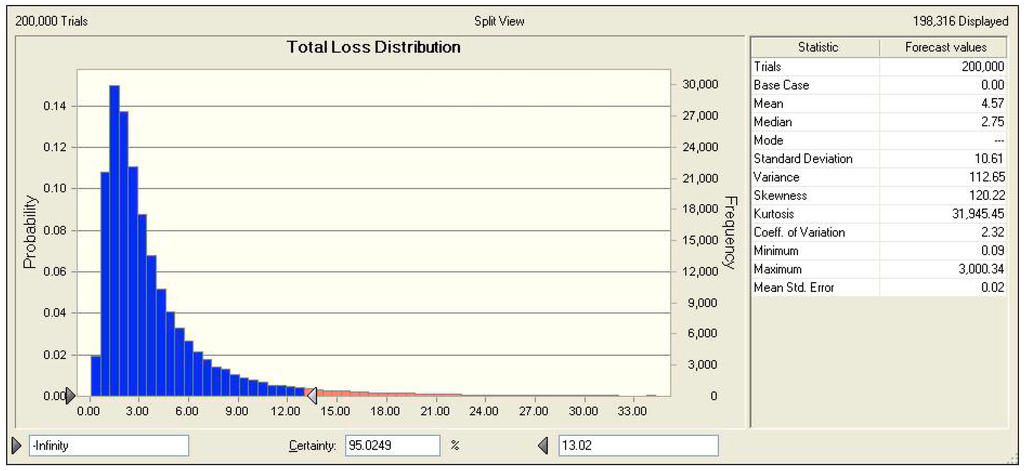Click the 13.02 upper bound field
The width and height of the screenshot is (1024, 471).
637,445
